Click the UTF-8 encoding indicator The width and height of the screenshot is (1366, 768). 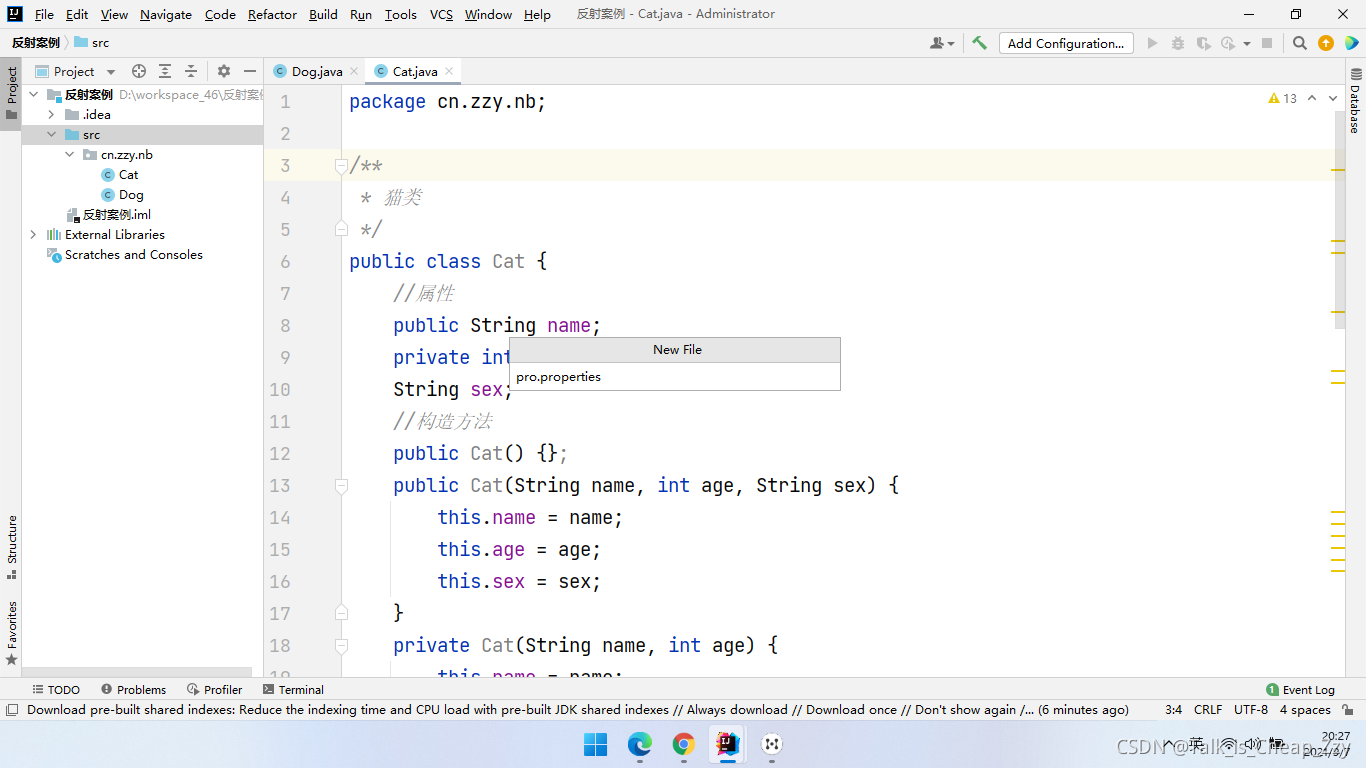point(1251,710)
